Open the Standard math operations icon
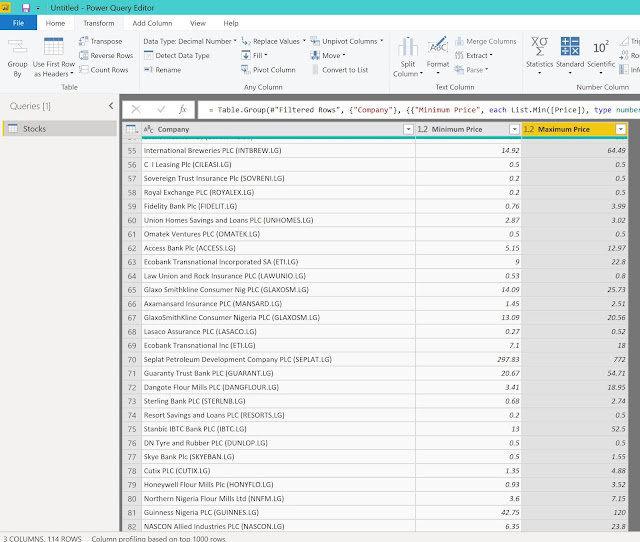This screenshot has height=542, width=640. [x=570, y=46]
